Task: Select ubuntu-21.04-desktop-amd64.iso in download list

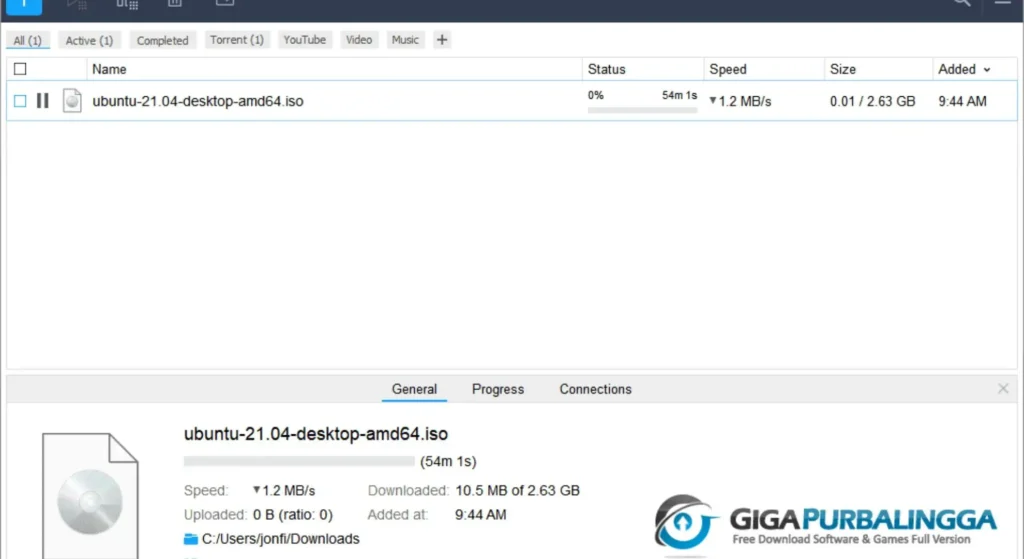Action: (x=198, y=101)
